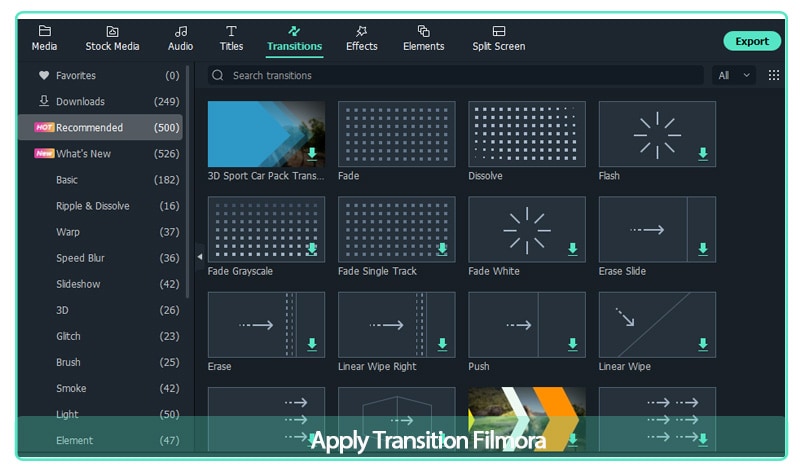Switch to the Audio tab
Image resolution: width=800 pixels, height=472 pixels.
pos(181,39)
